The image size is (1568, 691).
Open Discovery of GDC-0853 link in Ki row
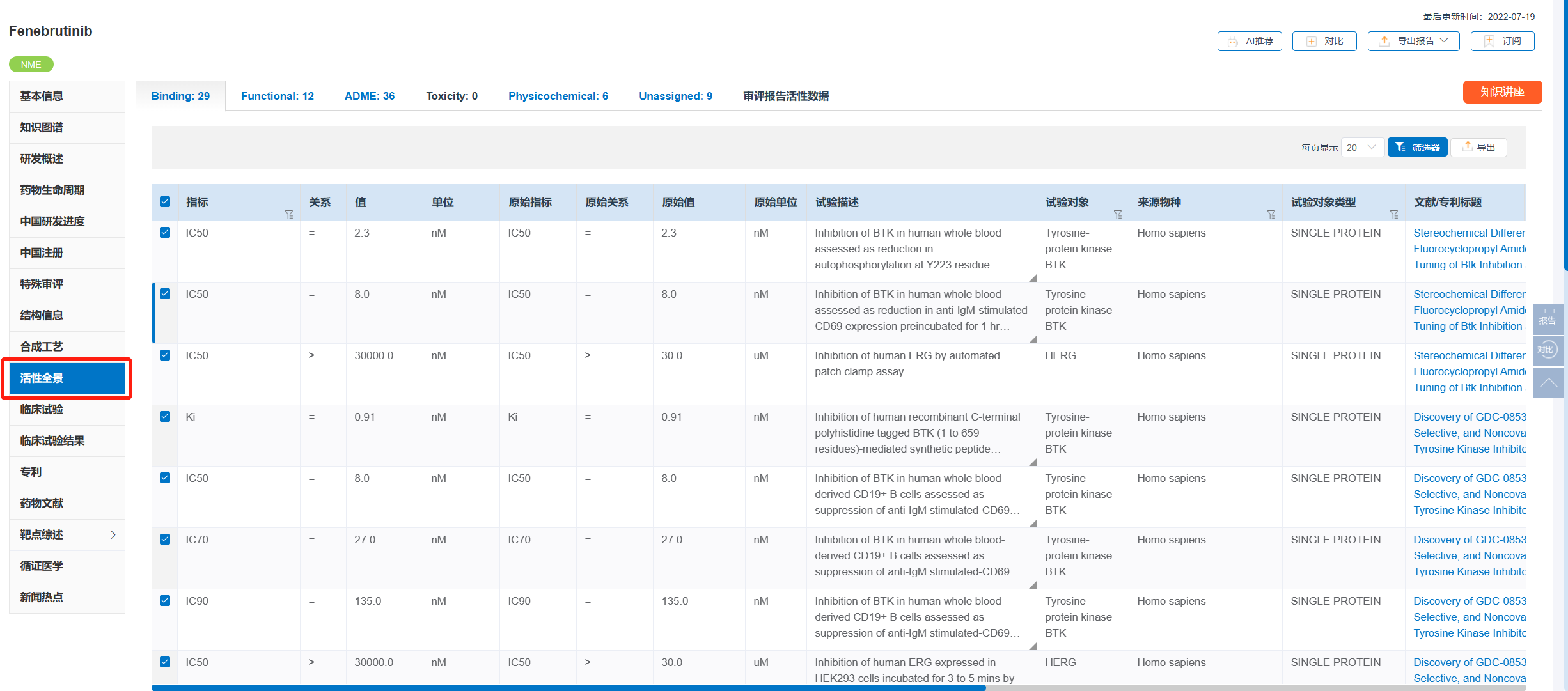[x=1470, y=433]
